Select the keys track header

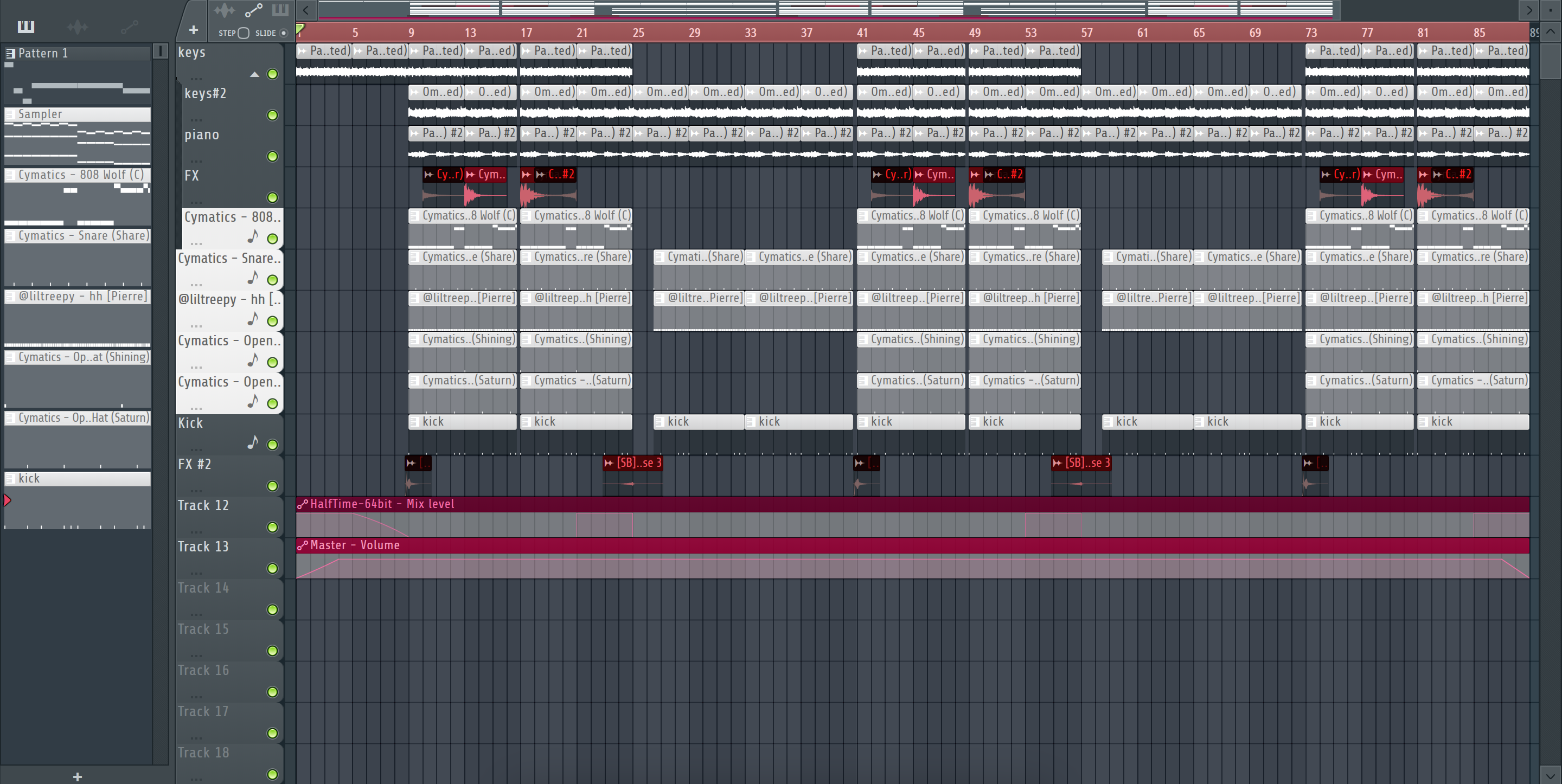click(229, 62)
